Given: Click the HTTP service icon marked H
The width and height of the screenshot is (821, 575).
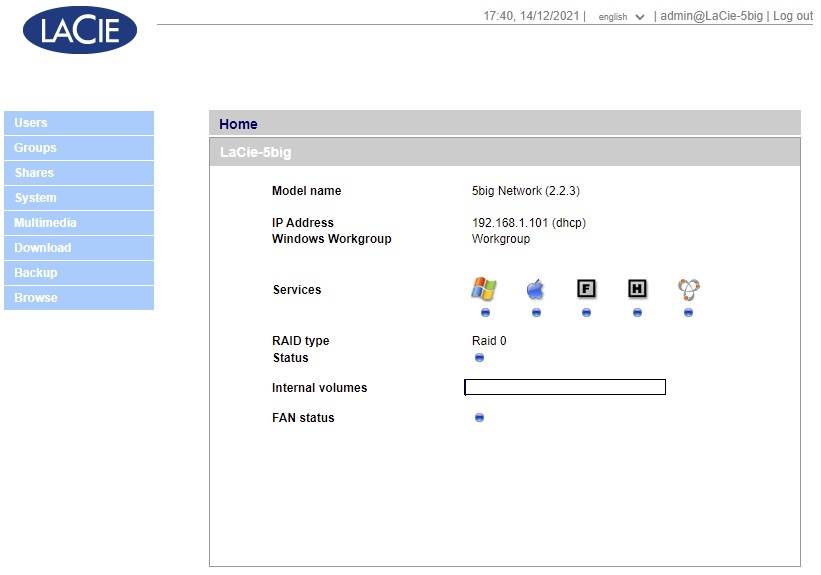Looking at the screenshot, I should pyautogui.click(x=637, y=289).
